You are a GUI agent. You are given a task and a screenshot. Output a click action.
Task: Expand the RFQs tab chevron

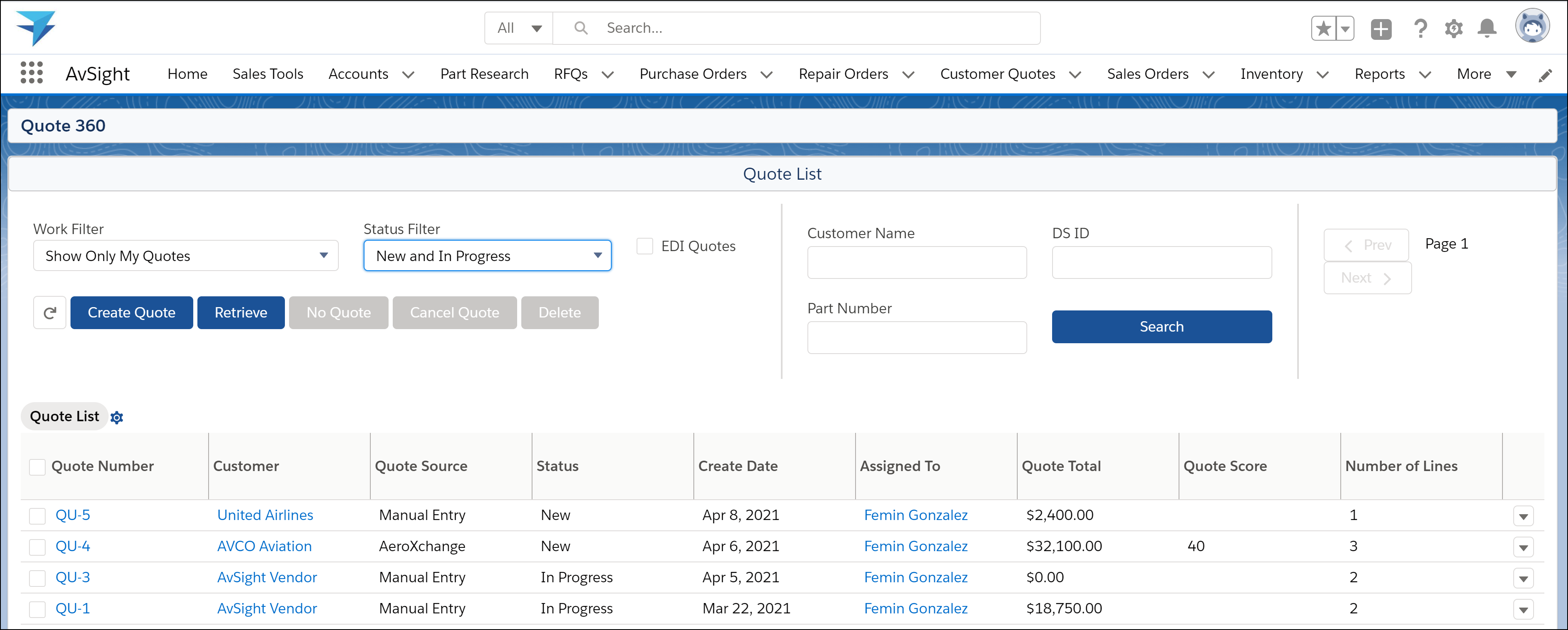(608, 74)
